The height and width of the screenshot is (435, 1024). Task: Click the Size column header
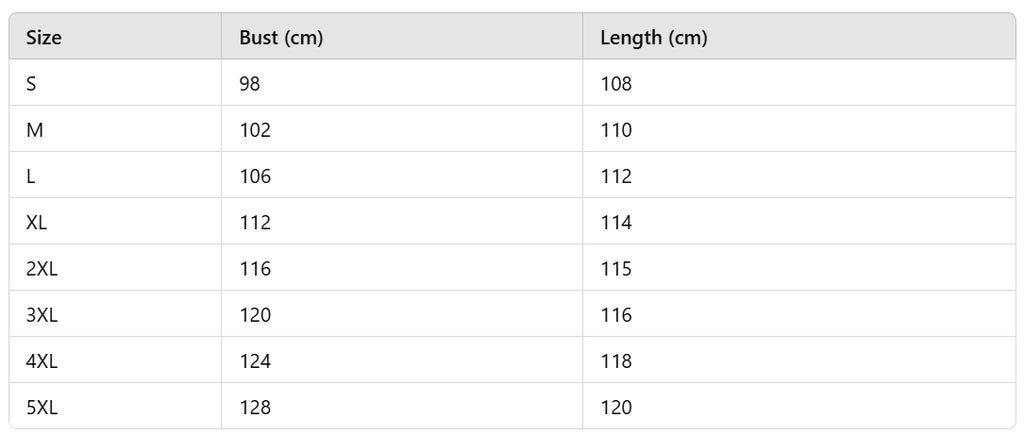coord(44,38)
